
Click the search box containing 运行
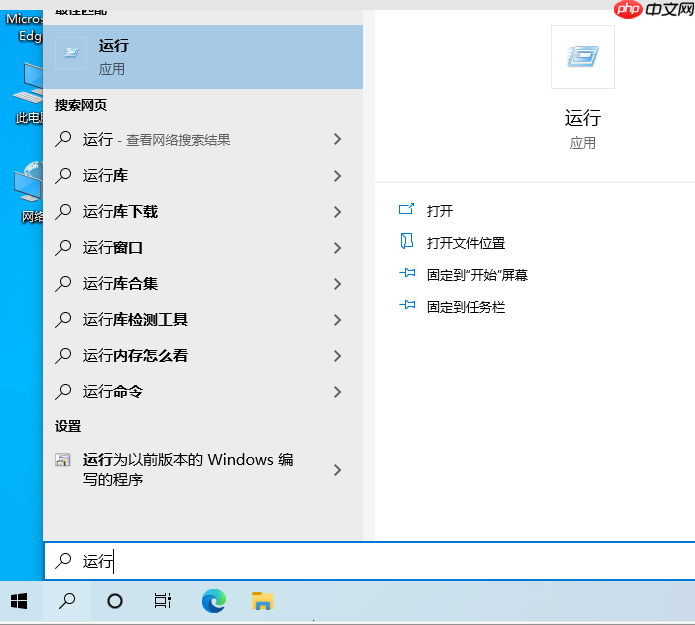click(370, 561)
